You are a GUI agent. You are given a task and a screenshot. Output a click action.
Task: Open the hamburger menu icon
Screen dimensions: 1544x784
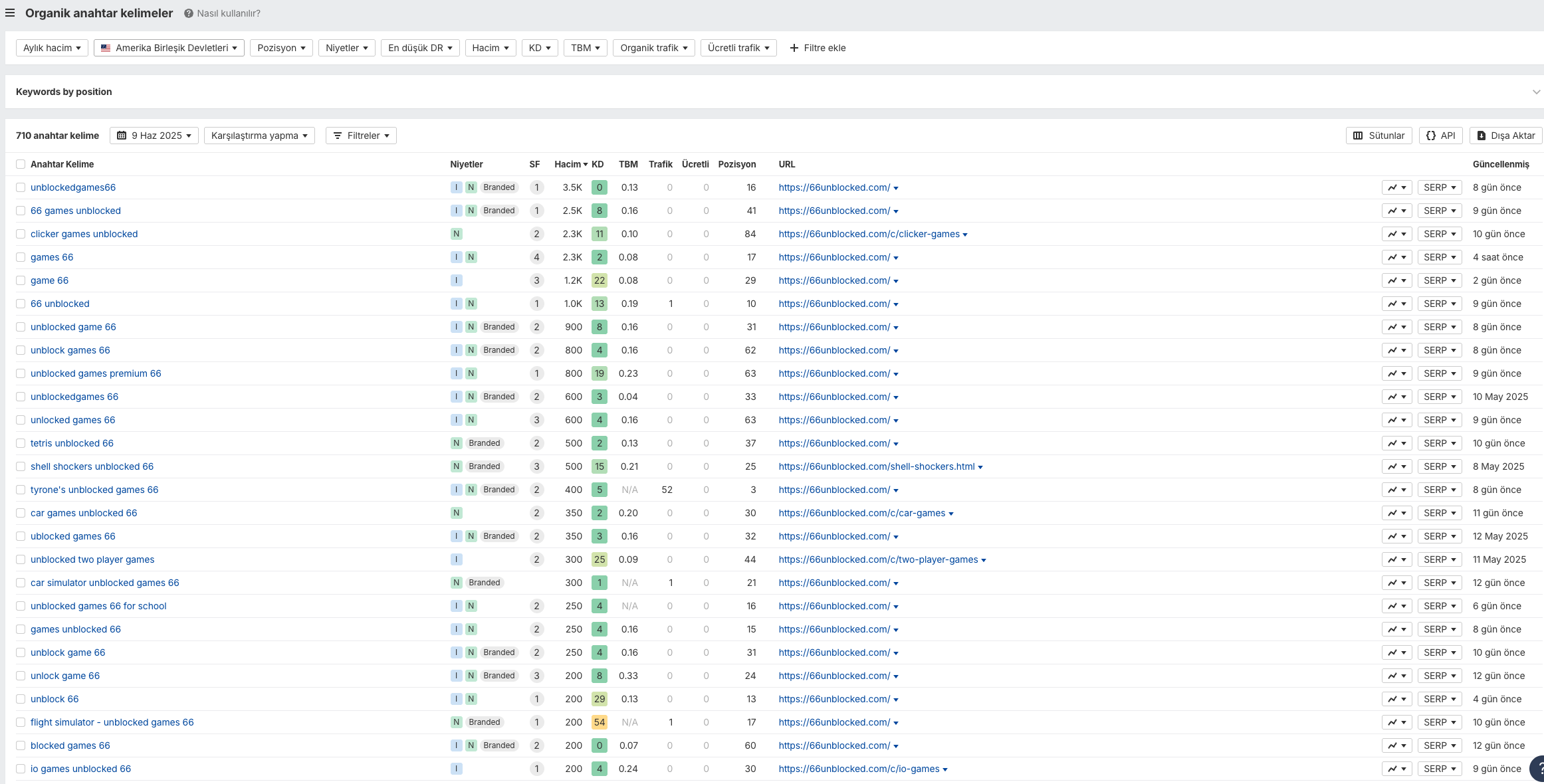click(10, 13)
